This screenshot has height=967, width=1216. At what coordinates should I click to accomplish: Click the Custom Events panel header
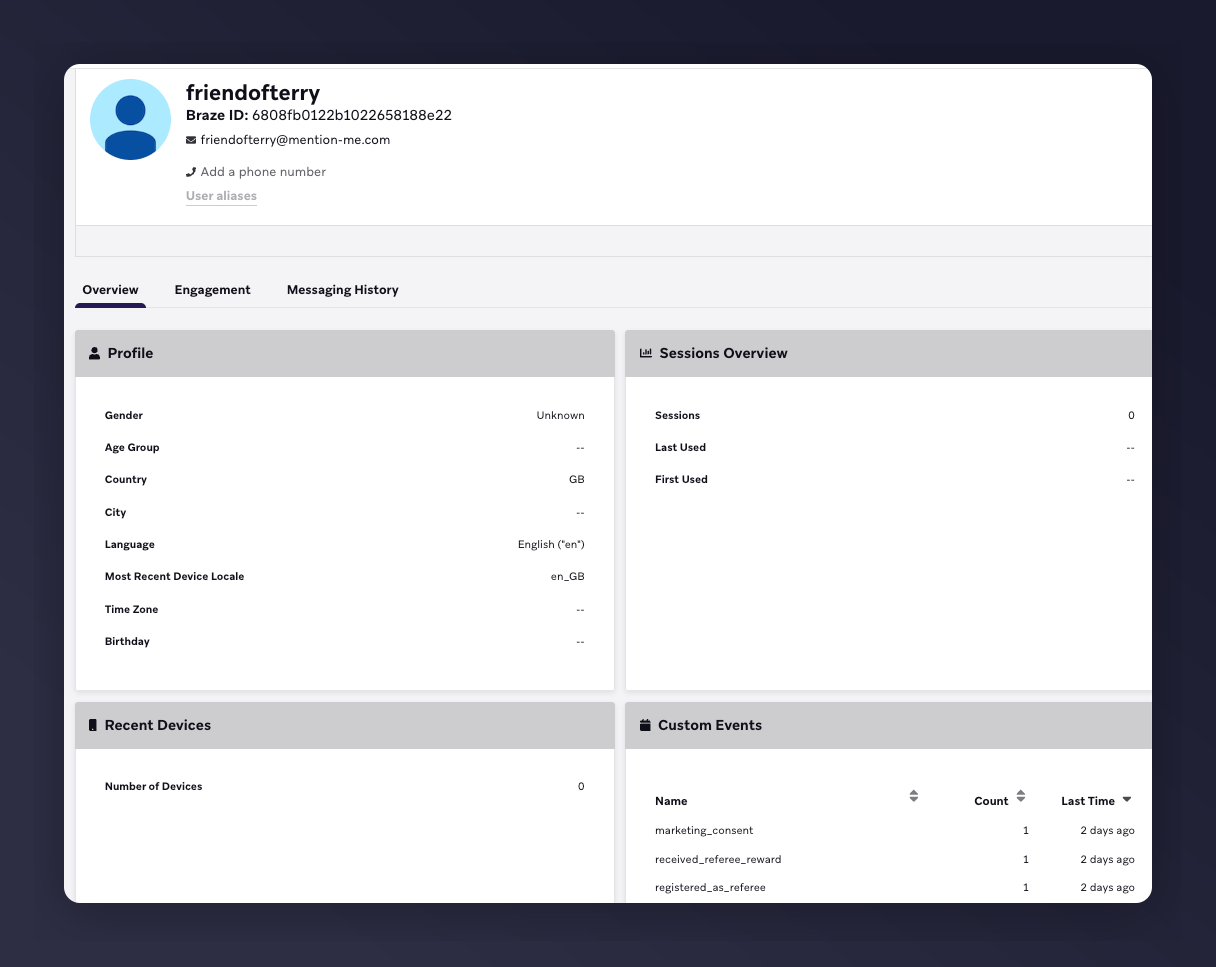coord(889,725)
